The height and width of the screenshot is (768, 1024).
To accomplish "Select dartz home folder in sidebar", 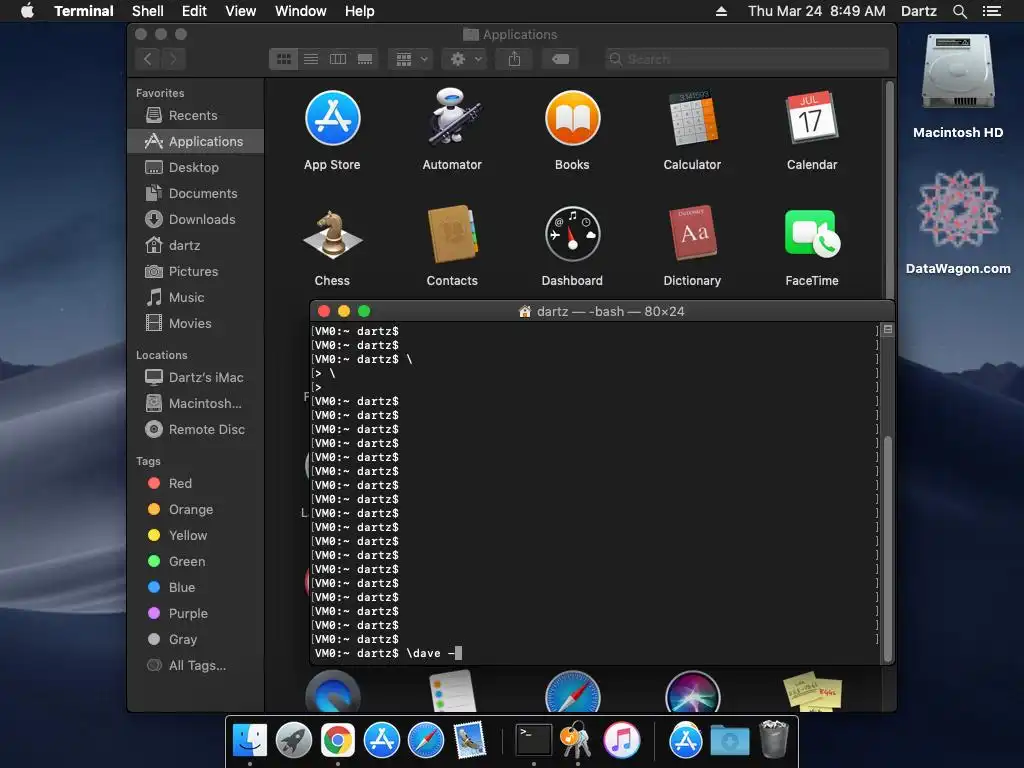I will coord(195,246).
